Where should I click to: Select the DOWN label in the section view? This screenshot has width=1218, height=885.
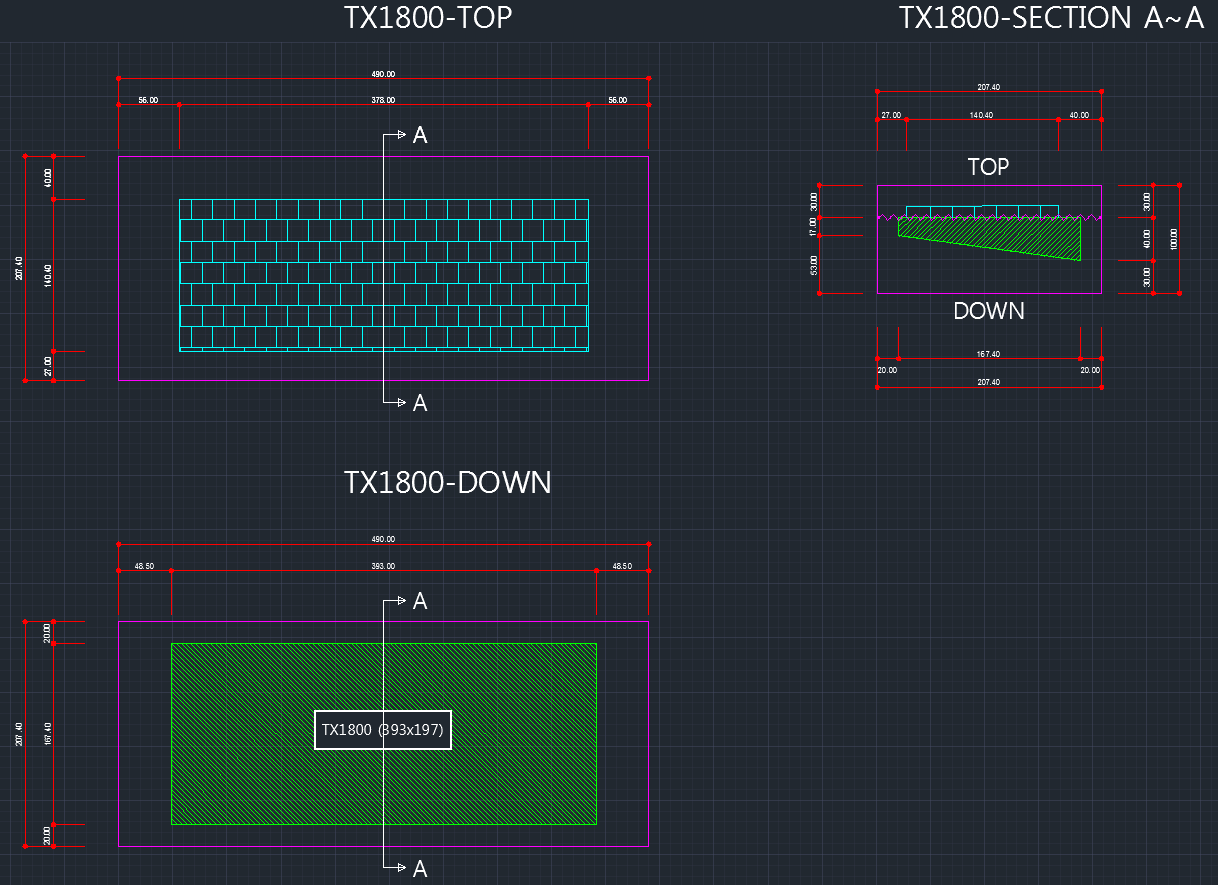988,311
